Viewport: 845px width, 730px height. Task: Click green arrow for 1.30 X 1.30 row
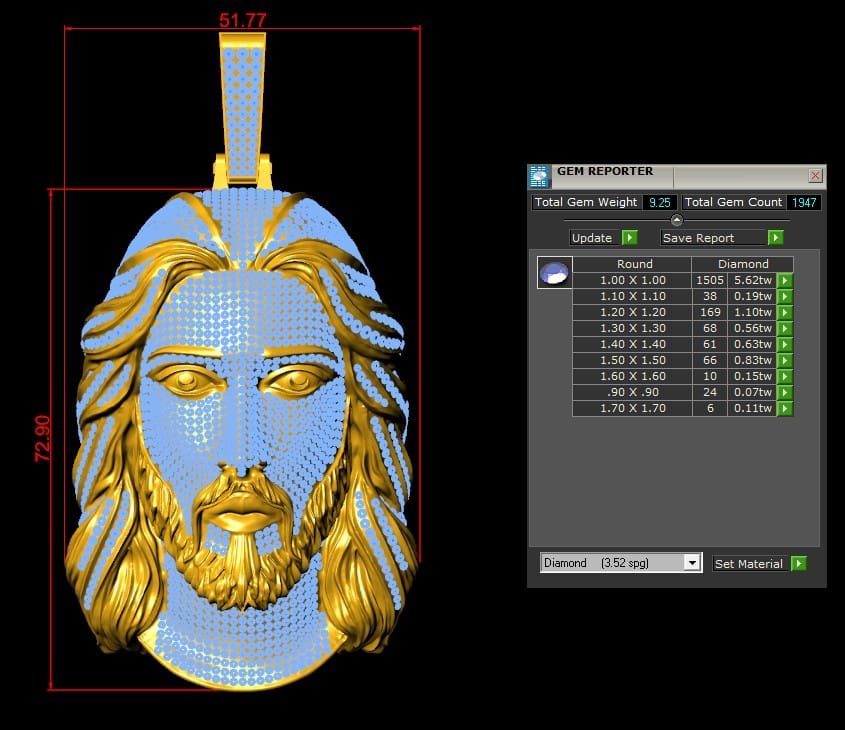(x=785, y=329)
